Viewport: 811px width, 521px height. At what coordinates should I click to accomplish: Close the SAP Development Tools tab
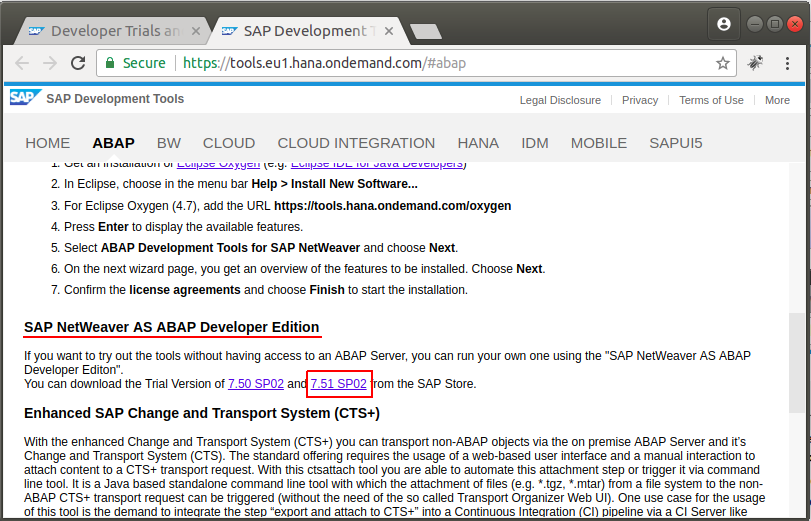(389, 32)
